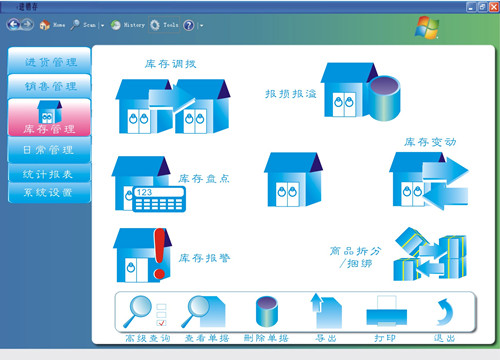The image size is (500, 360).
Task: Expand the dropdown arrow next to Scan
Action: point(102,25)
